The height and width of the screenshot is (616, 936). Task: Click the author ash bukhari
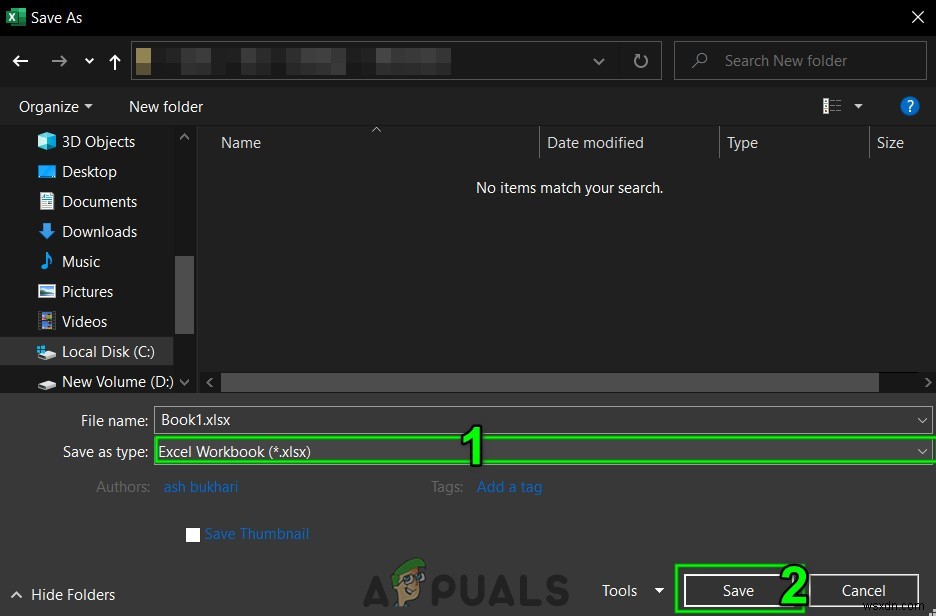201,487
